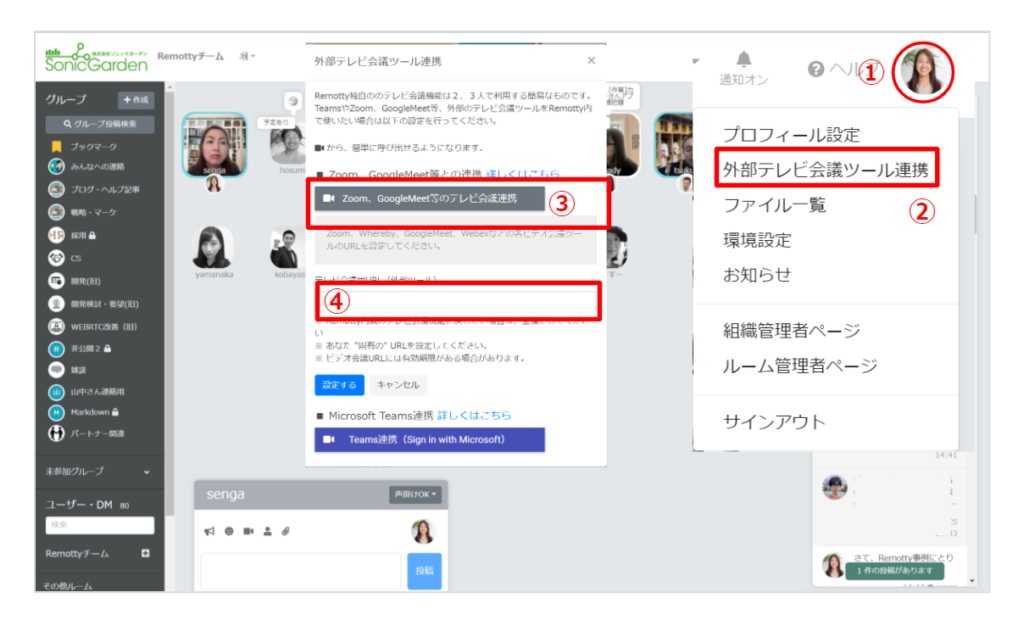Open the みんなへの連絡 group

pyautogui.click(x=86, y=167)
